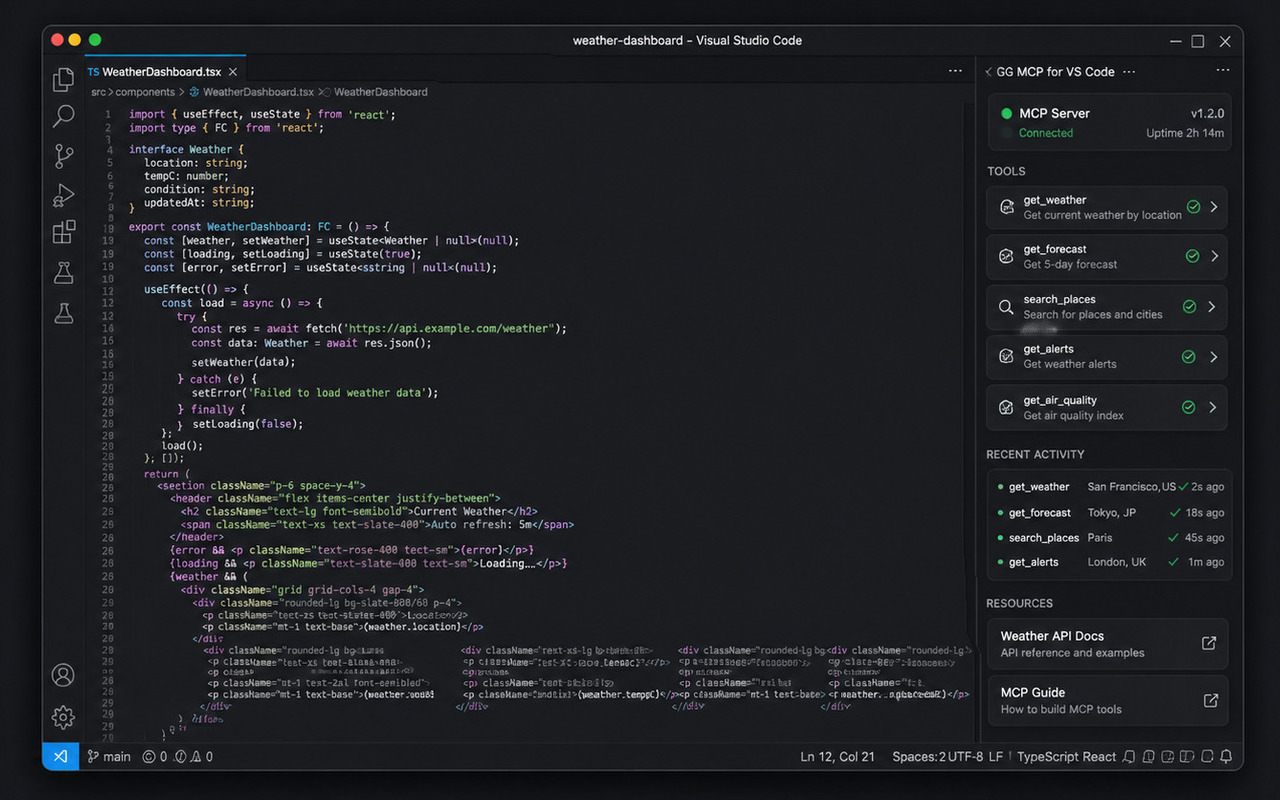Toggle the get_weather enabled checkmark

pyautogui.click(x=1193, y=207)
